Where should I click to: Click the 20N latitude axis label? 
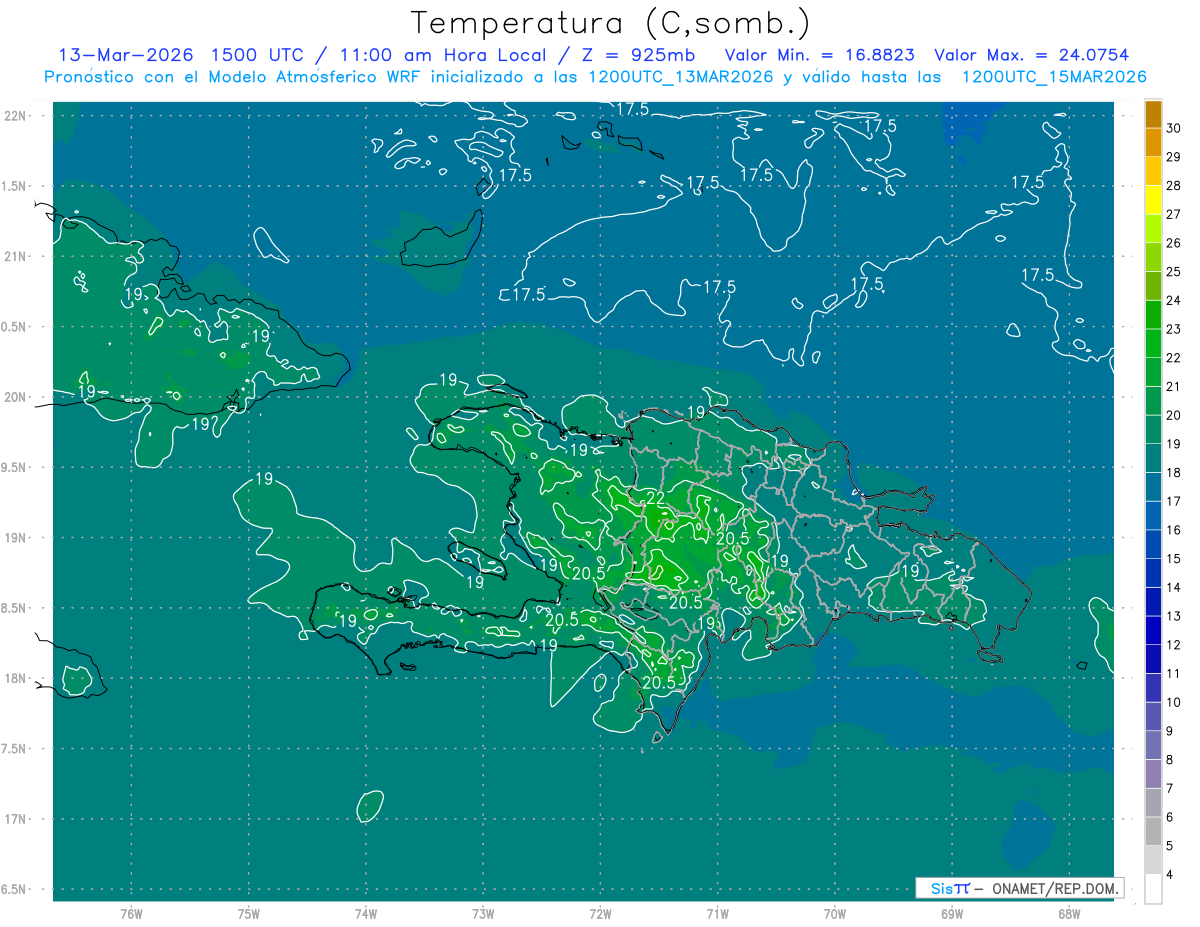coord(15,397)
